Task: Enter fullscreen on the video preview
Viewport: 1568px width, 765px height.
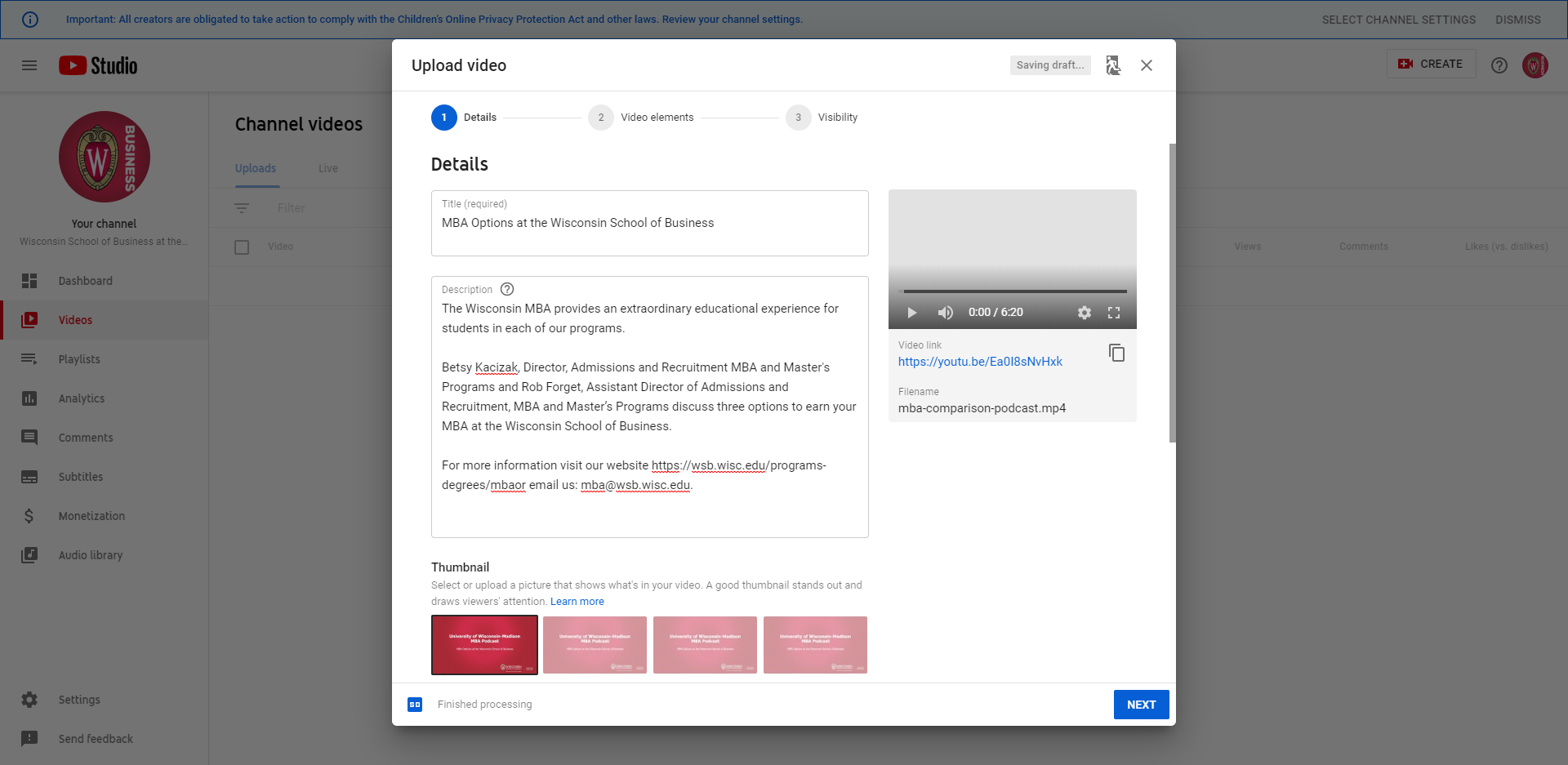Action: coord(1114,312)
